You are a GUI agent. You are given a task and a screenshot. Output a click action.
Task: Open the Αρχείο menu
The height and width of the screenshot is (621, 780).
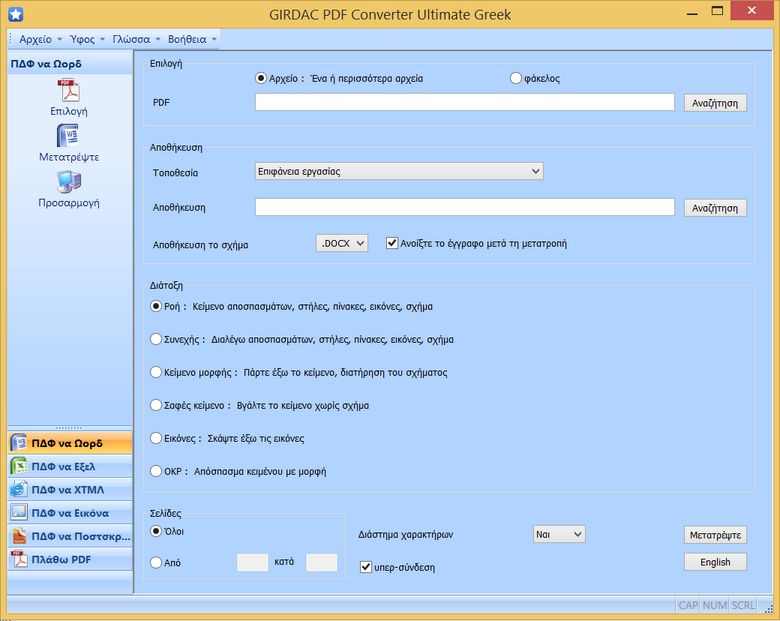40,39
